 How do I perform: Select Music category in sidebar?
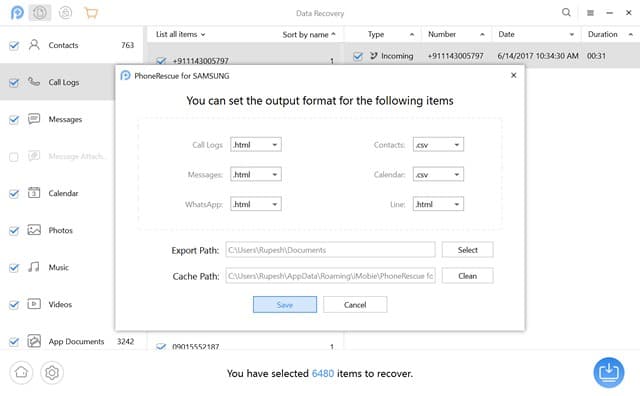57,267
